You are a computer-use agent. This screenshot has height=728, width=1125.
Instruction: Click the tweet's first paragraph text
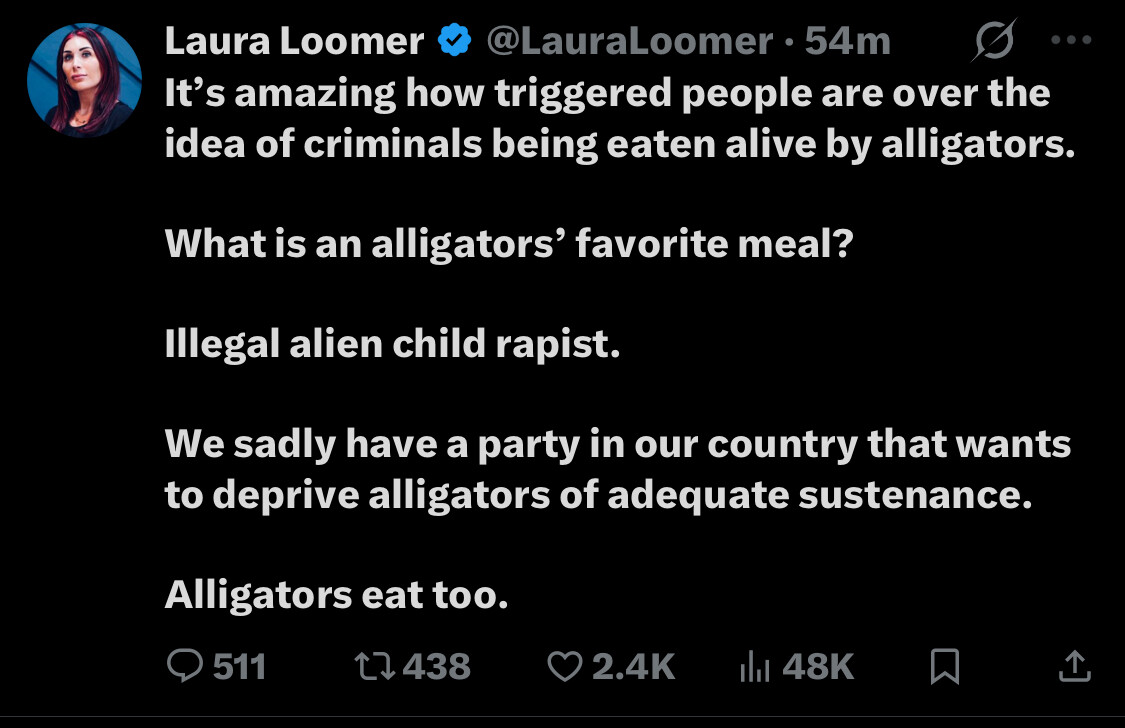[x=620, y=118]
